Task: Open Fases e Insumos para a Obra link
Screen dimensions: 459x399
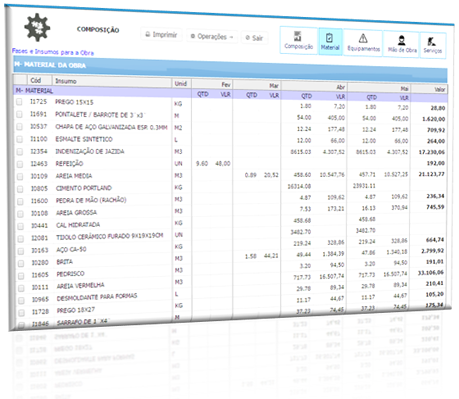Action: click(53, 52)
